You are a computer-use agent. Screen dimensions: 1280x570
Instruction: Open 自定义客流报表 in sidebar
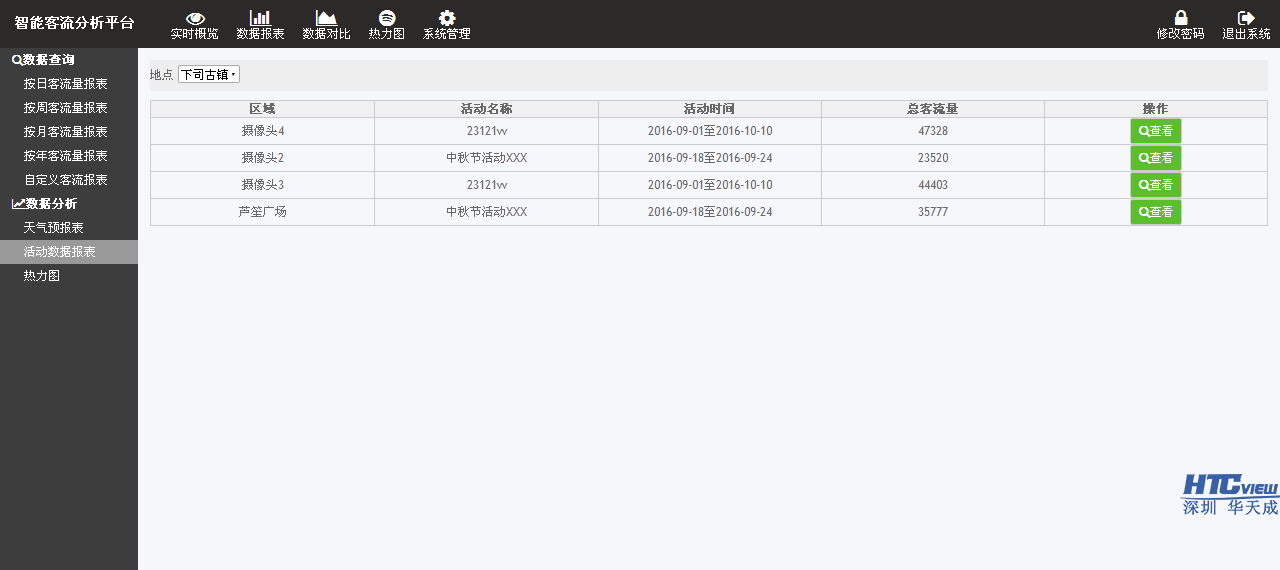(66, 180)
